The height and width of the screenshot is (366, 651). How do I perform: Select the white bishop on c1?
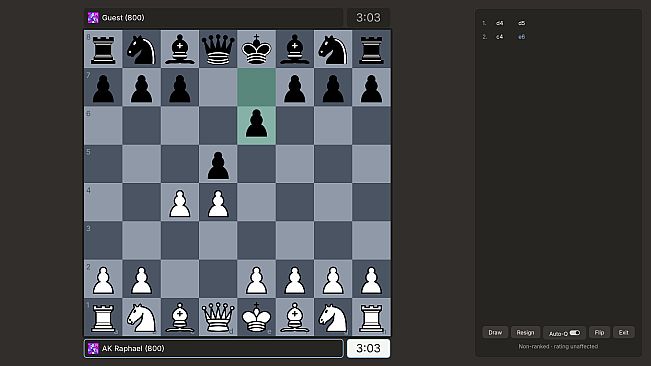pyautogui.click(x=180, y=317)
